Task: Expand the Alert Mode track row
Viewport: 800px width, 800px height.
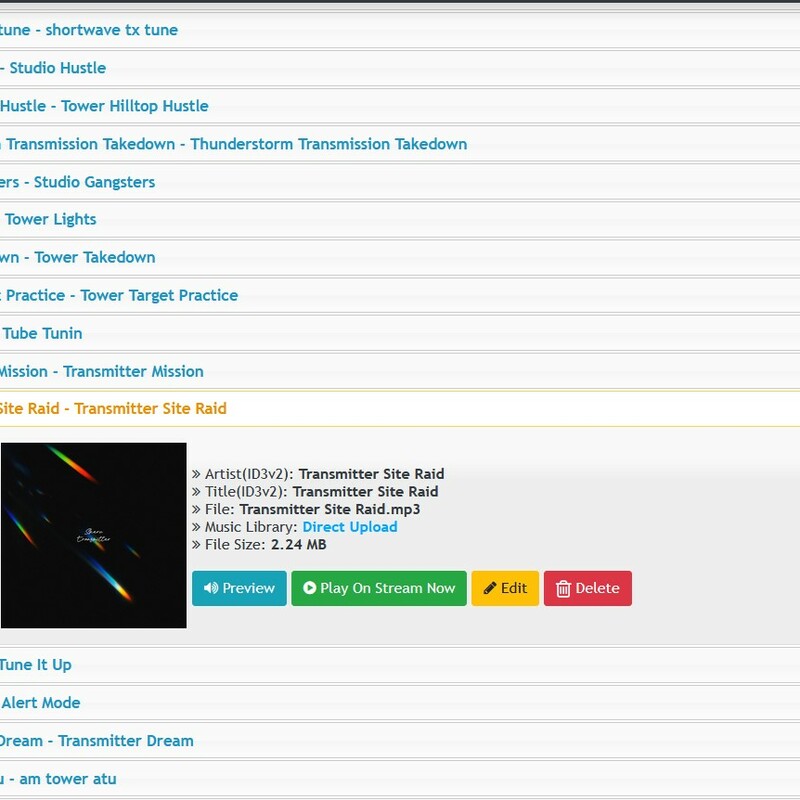Action: (x=400, y=703)
